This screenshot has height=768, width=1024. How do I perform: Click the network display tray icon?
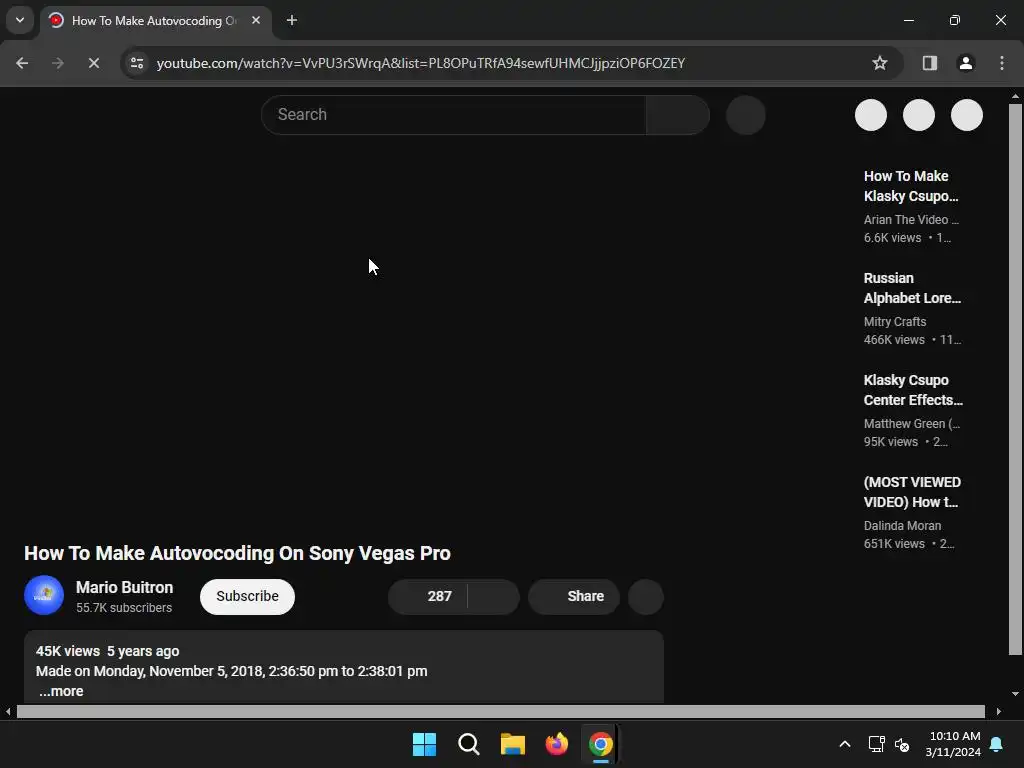point(876,744)
